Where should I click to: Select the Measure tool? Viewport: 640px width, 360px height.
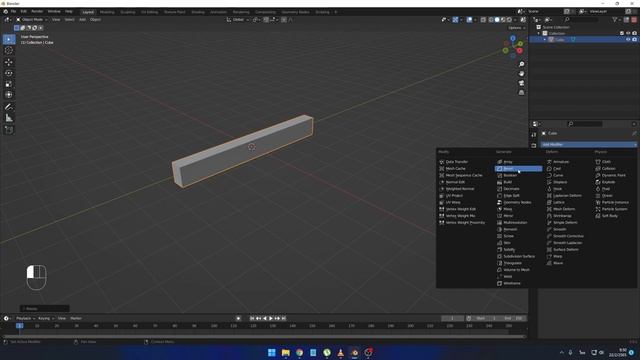pos(9,118)
